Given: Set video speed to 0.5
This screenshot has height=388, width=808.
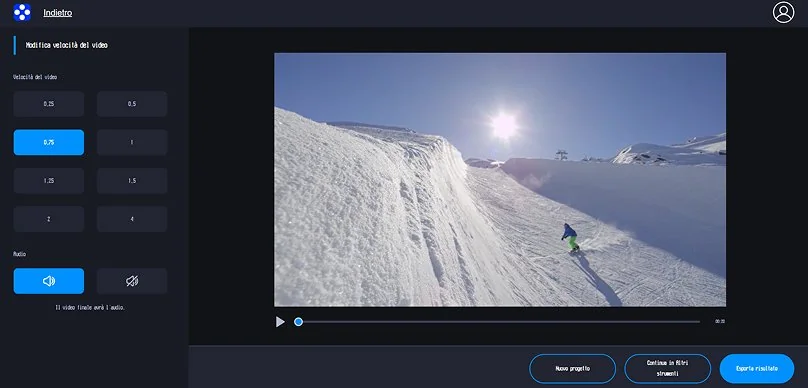Looking at the screenshot, I should 132,104.
